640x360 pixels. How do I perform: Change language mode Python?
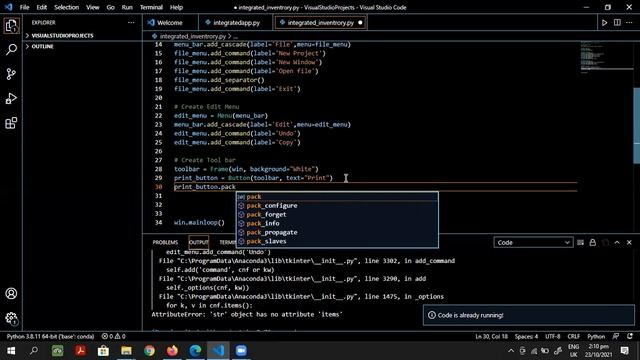(x=596, y=336)
